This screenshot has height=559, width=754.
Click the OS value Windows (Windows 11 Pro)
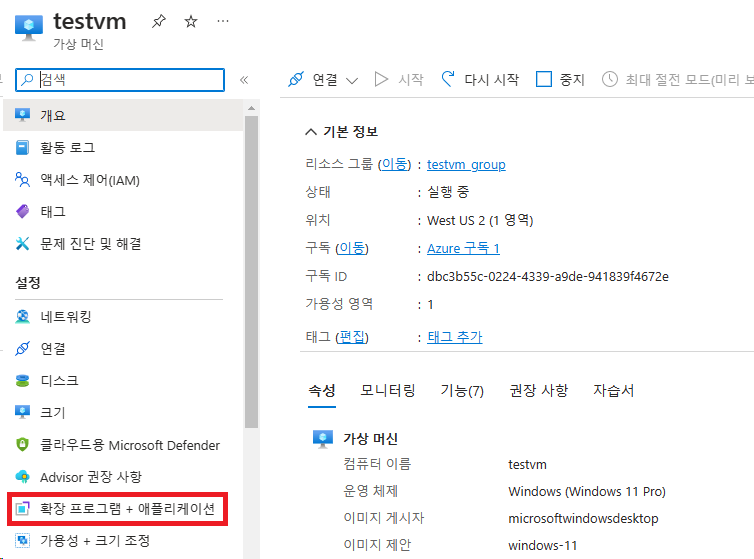coord(587,492)
